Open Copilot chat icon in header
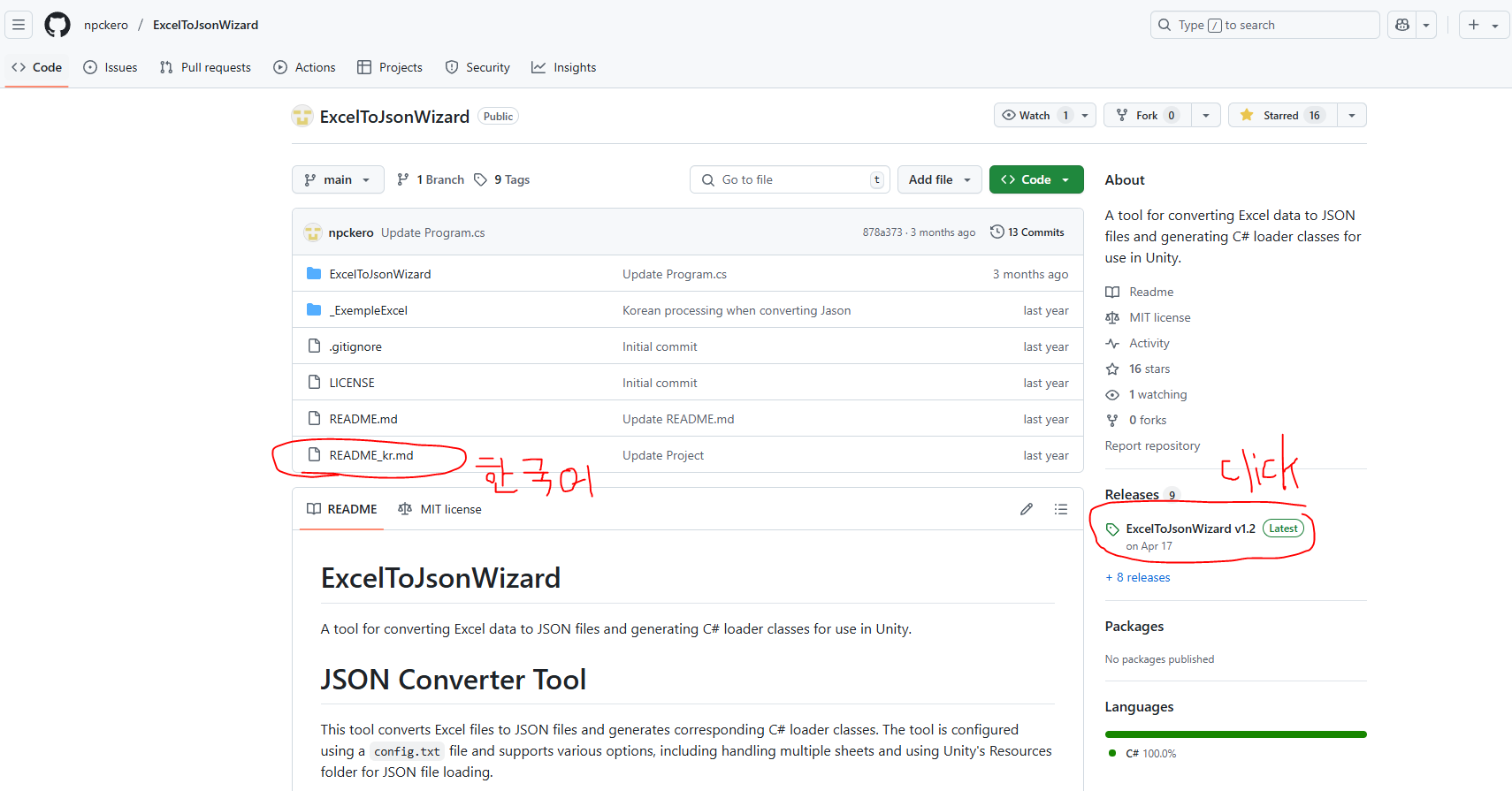 point(1402,25)
